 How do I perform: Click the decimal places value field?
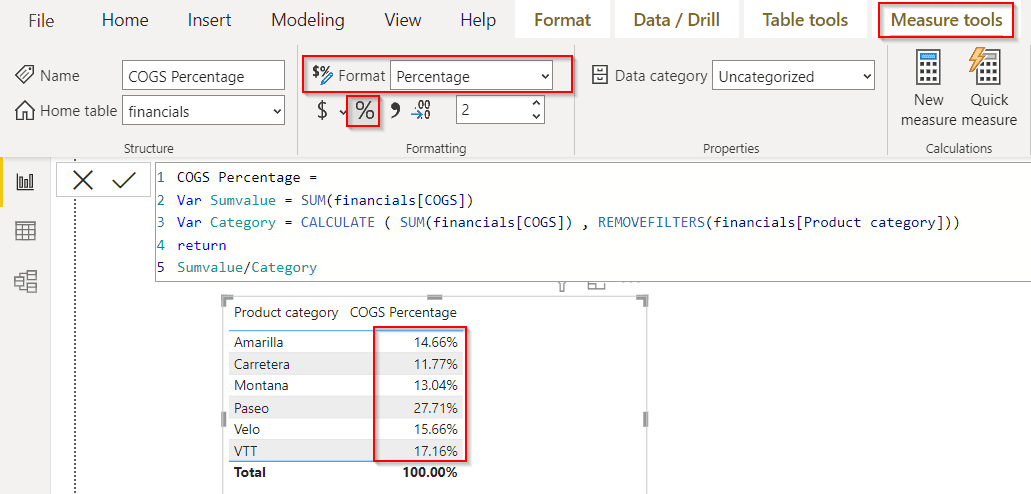coord(493,111)
